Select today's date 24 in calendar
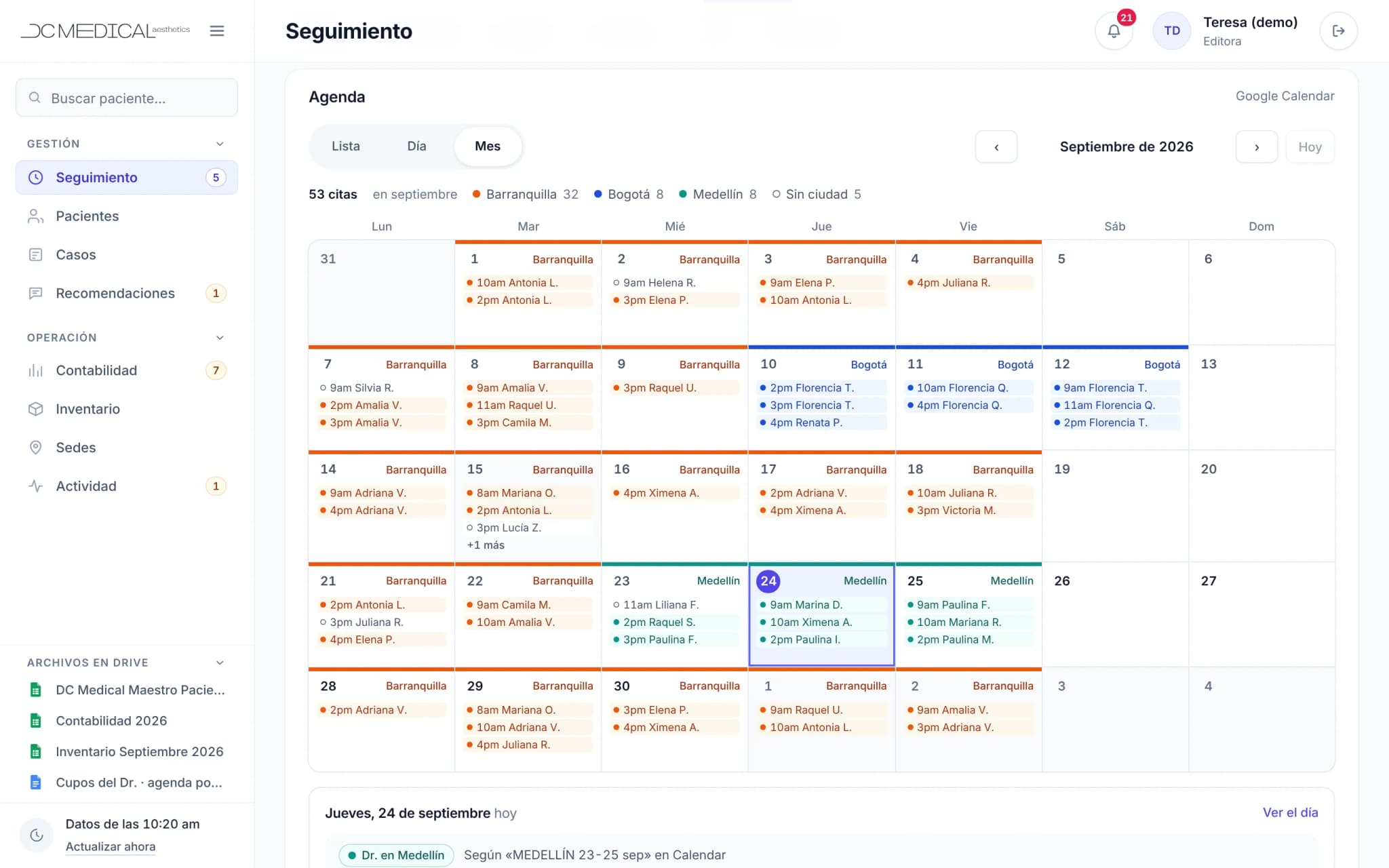1389x868 pixels. point(768,581)
